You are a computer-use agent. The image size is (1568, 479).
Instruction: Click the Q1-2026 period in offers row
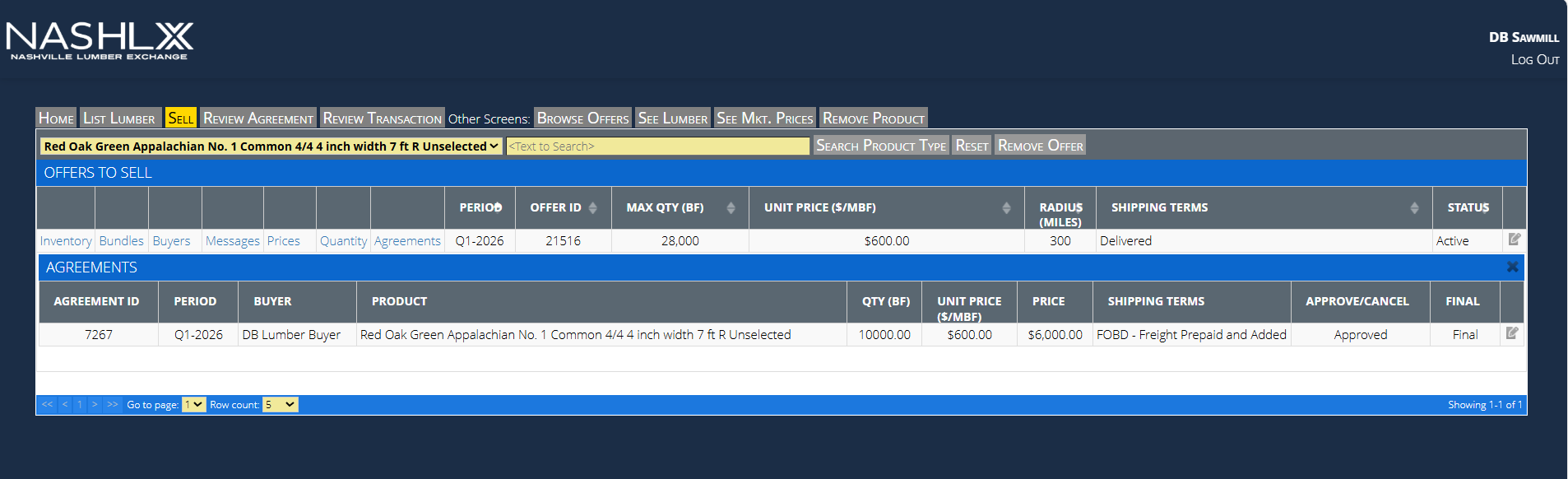pyautogui.click(x=480, y=240)
